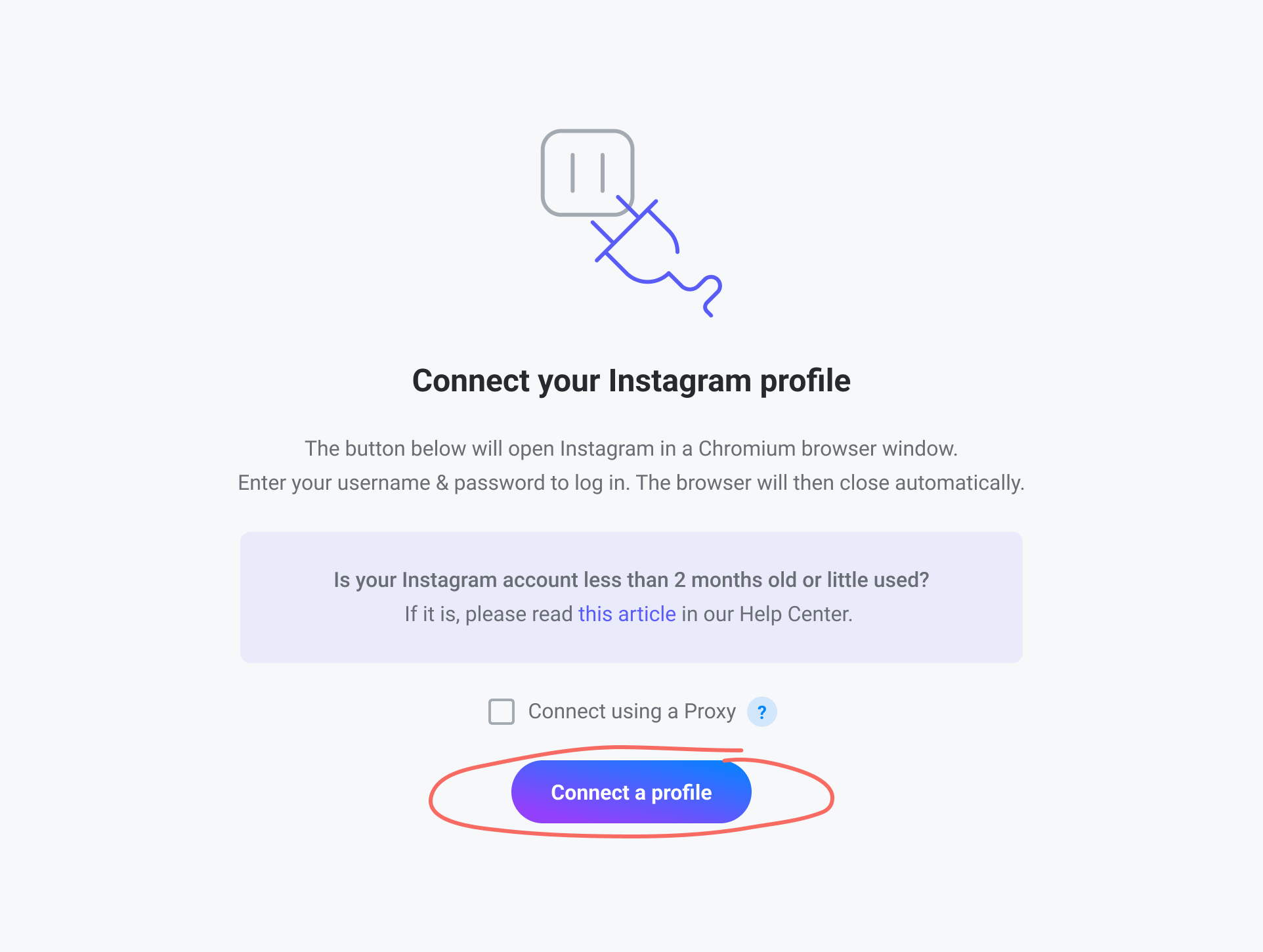
Task: Click the proxy info question mark badge
Action: [762, 712]
